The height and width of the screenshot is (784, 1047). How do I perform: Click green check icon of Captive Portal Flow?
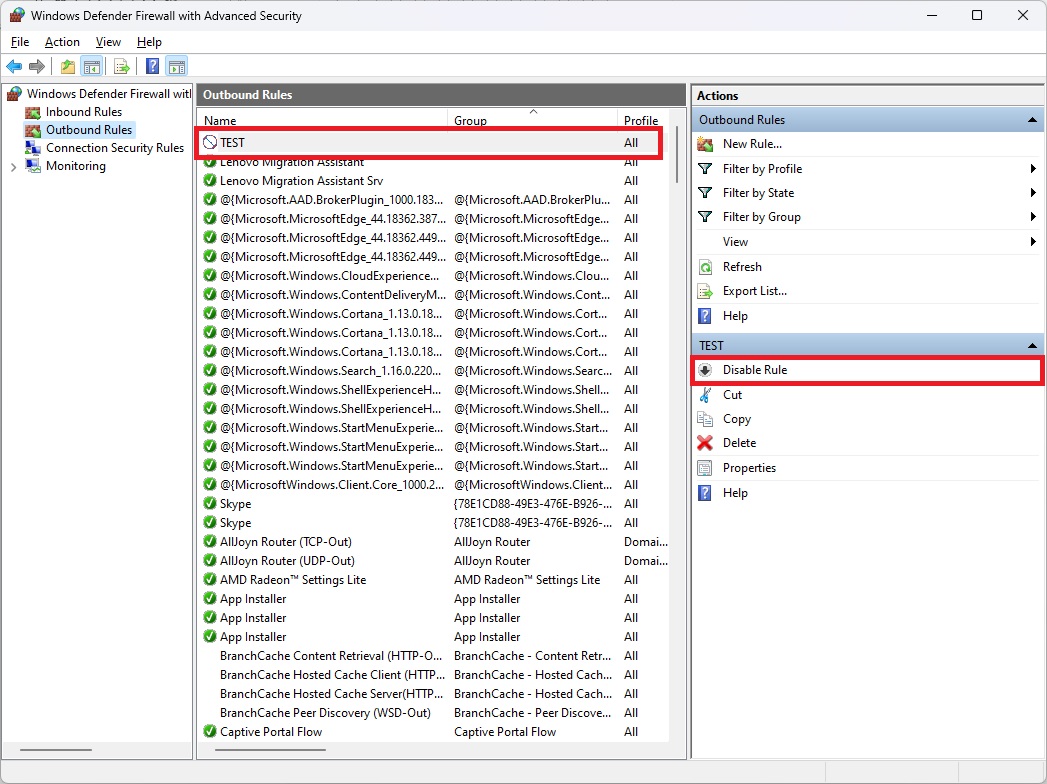pos(210,731)
